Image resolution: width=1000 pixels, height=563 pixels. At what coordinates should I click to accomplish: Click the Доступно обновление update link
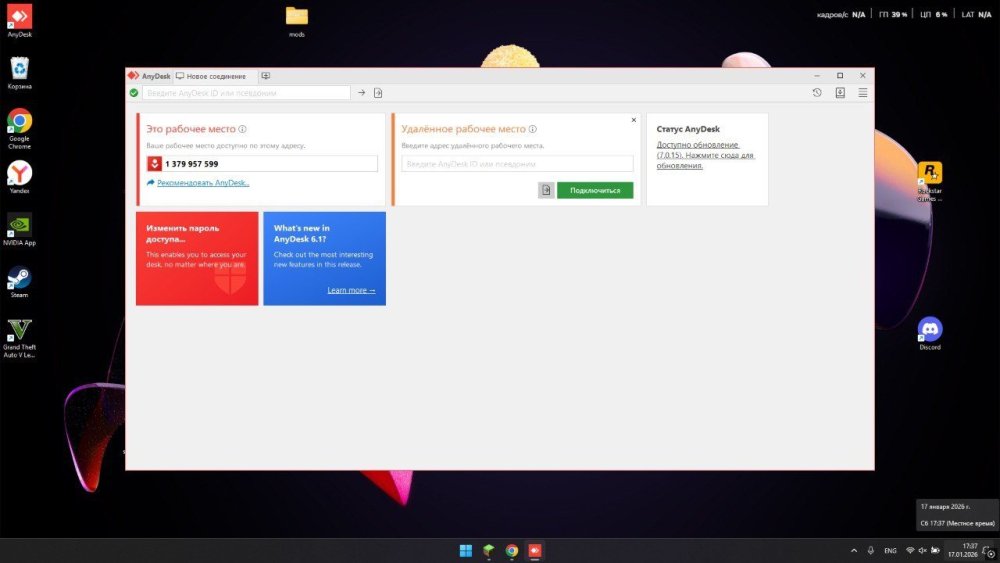click(x=705, y=155)
